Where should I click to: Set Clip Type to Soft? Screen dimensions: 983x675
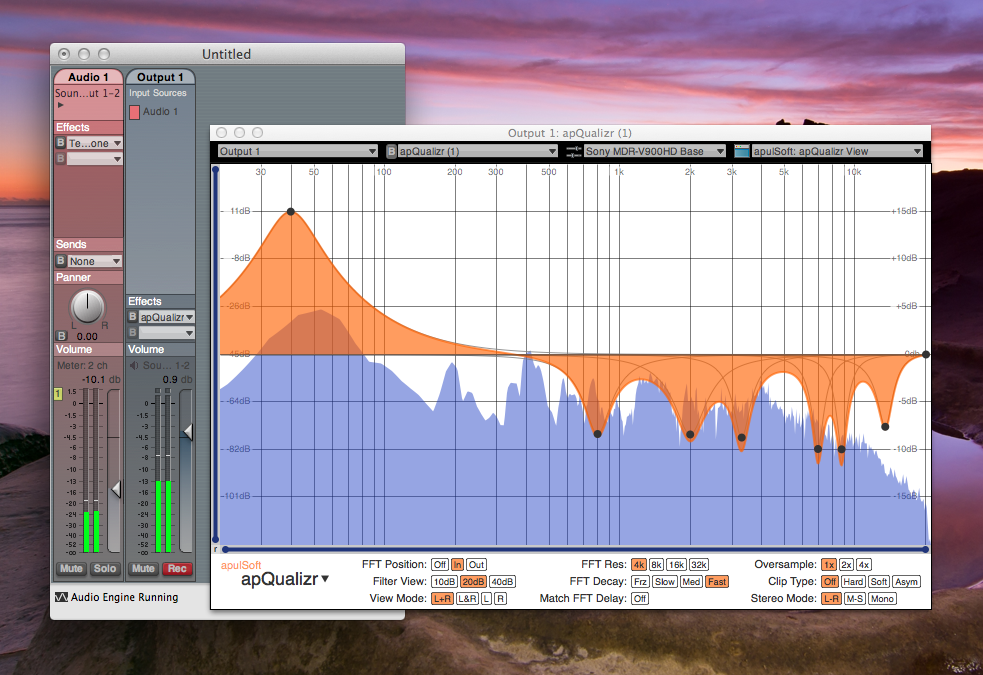879,582
